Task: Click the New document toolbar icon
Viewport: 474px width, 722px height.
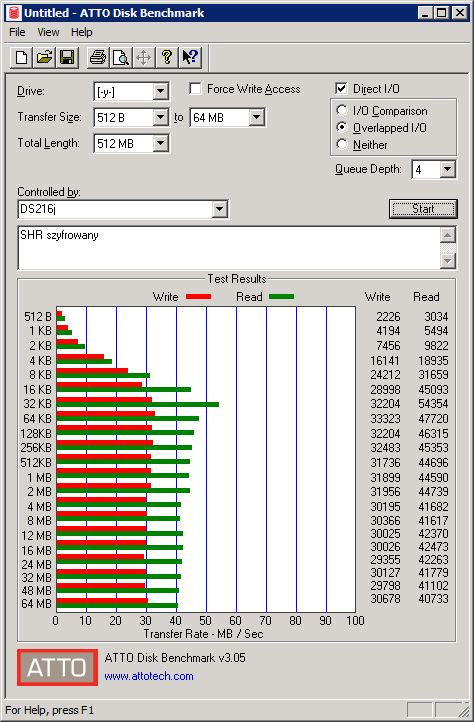Action: [22, 58]
